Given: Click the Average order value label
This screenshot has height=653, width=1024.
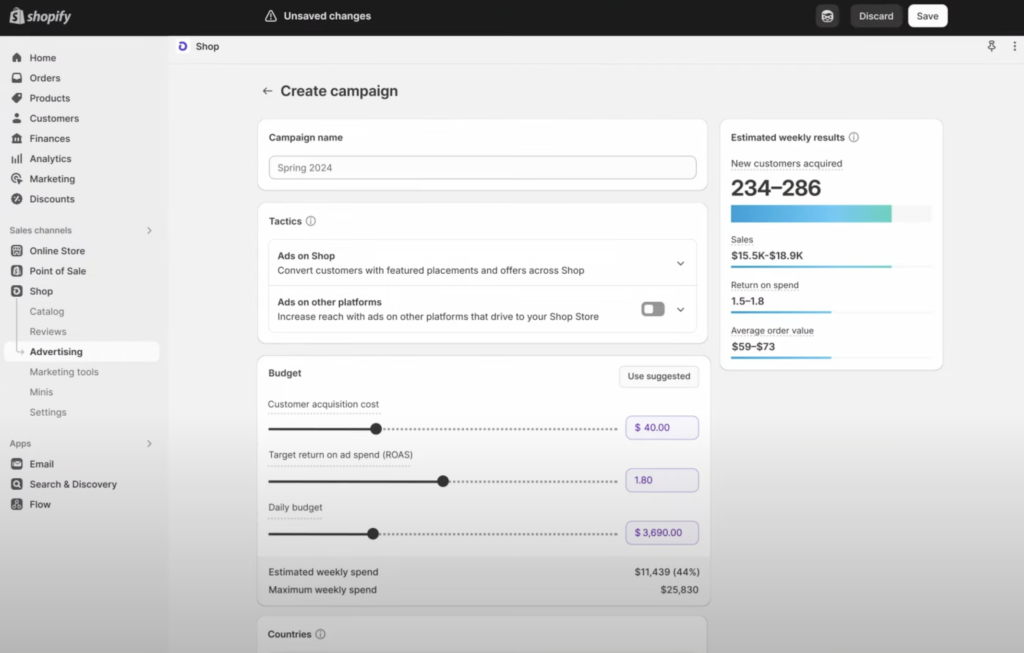Looking at the screenshot, I should click(772, 331).
